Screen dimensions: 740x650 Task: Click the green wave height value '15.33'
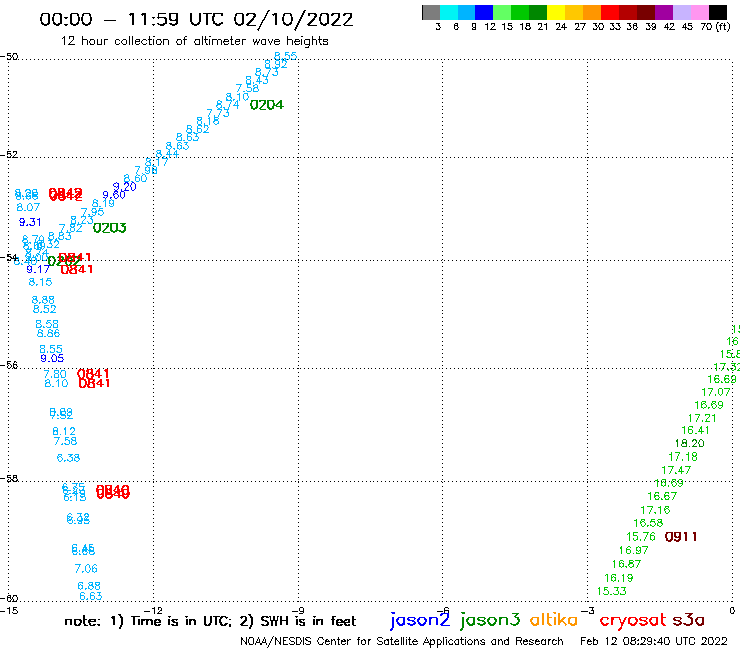[x=612, y=591]
